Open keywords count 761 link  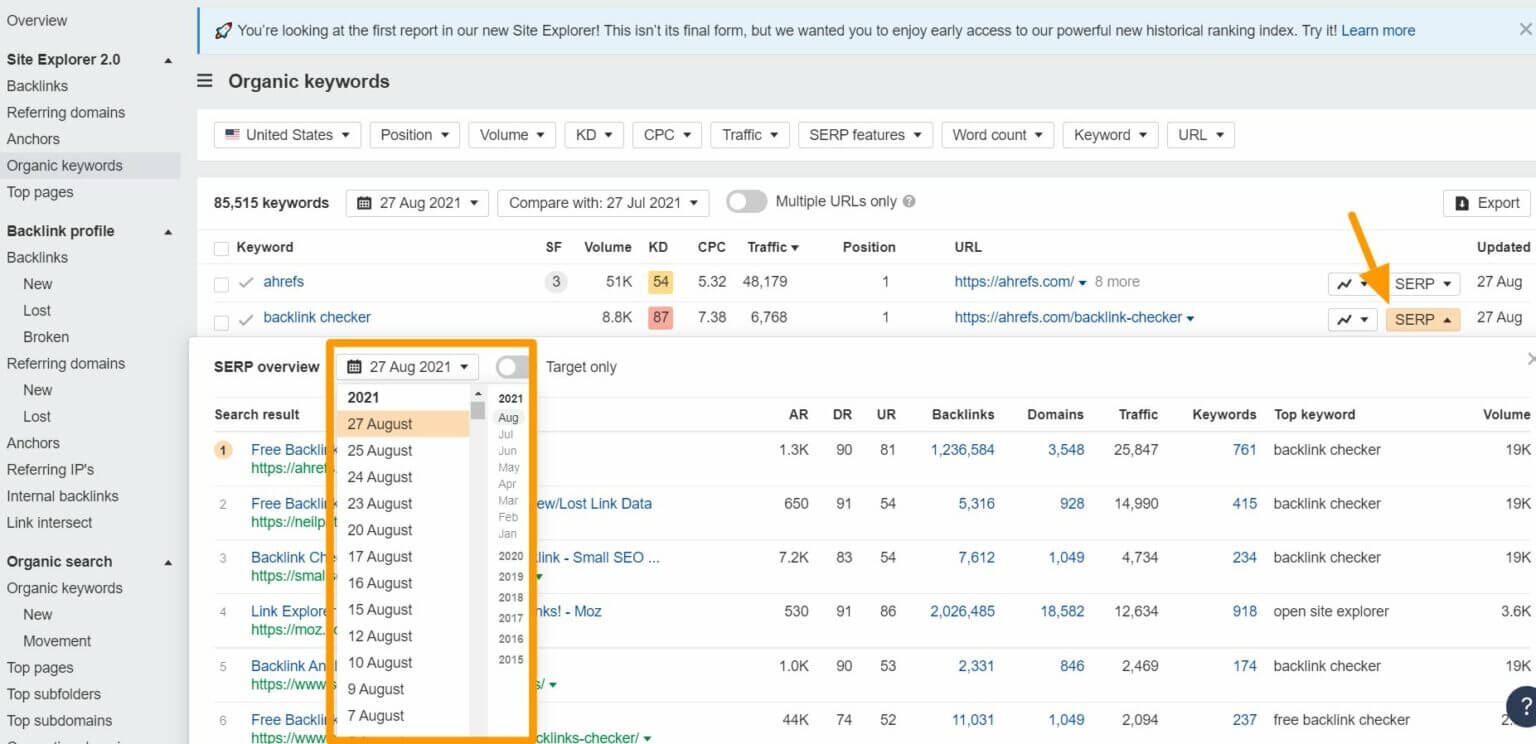(1244, 450)
